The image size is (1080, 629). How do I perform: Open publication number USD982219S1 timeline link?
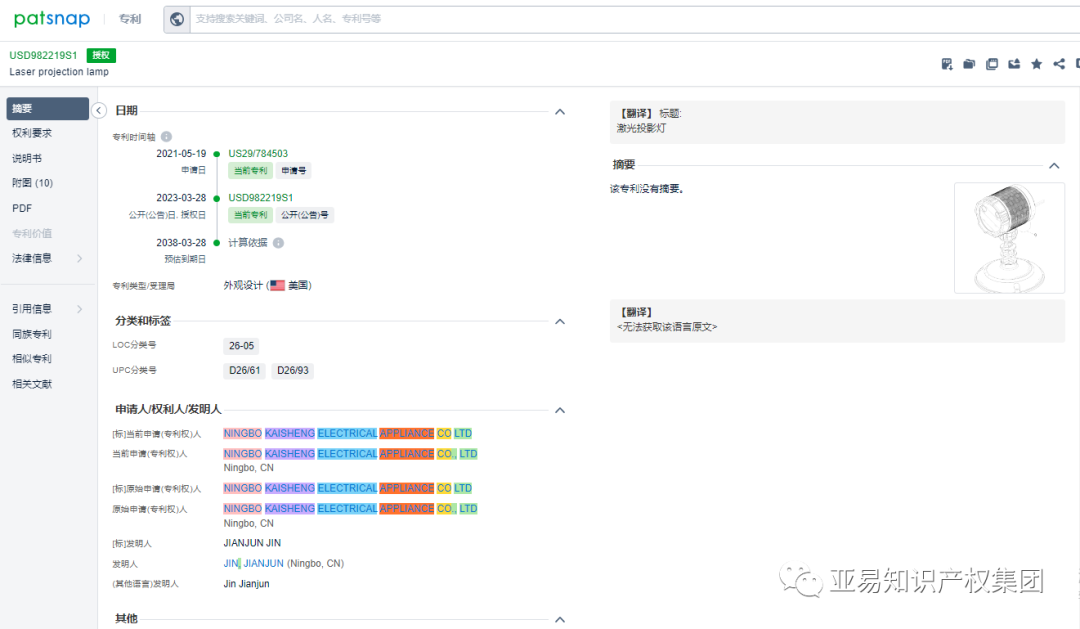point(260,197)
